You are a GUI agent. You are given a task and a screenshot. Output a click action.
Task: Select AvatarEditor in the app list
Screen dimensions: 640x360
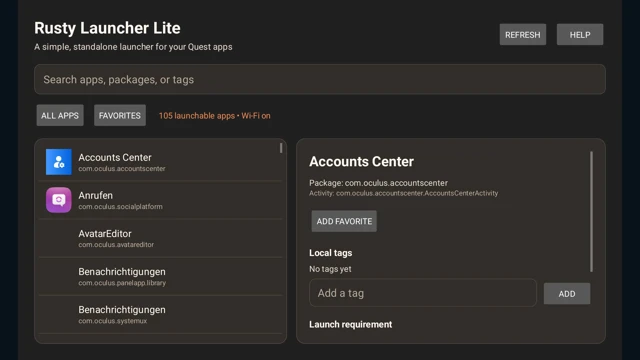tap(160, 238)
